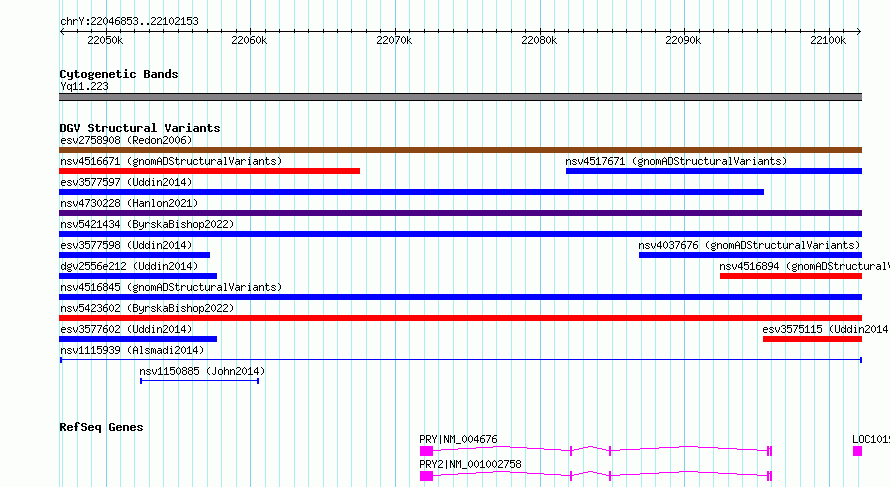Open the nsv4516894 label text

point(804,266)
